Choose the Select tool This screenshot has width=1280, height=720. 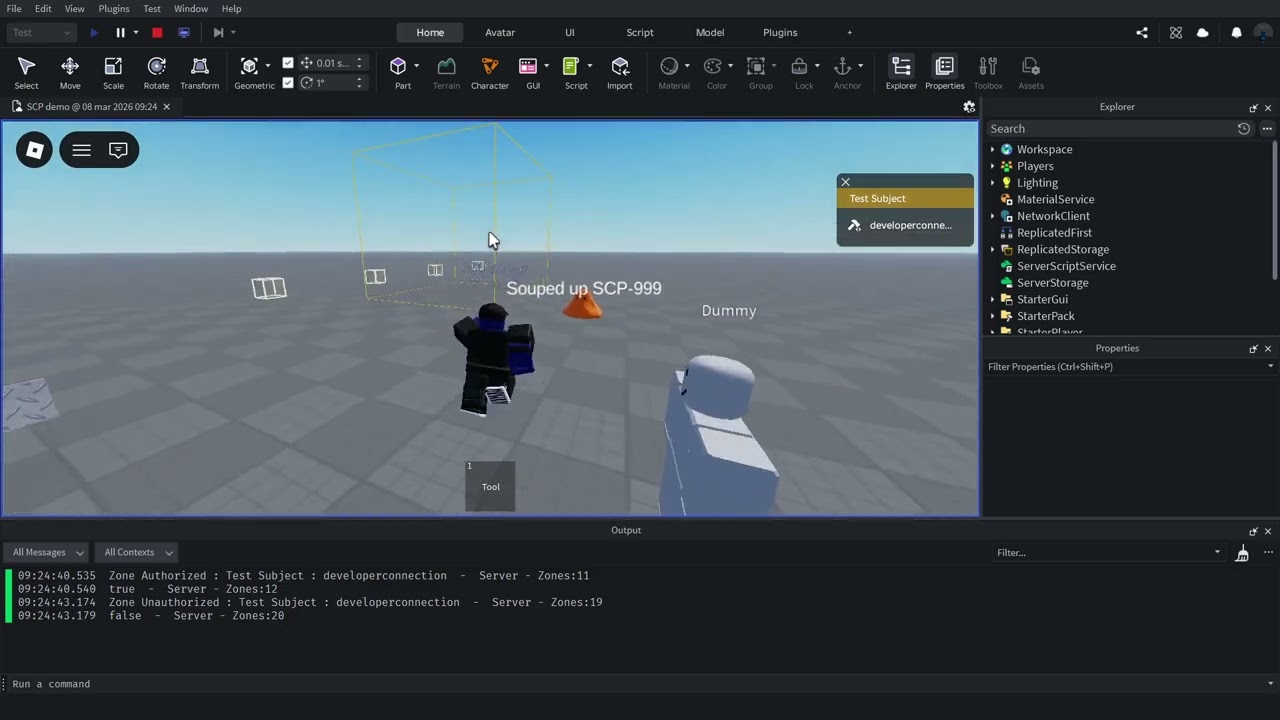[26, 72]
